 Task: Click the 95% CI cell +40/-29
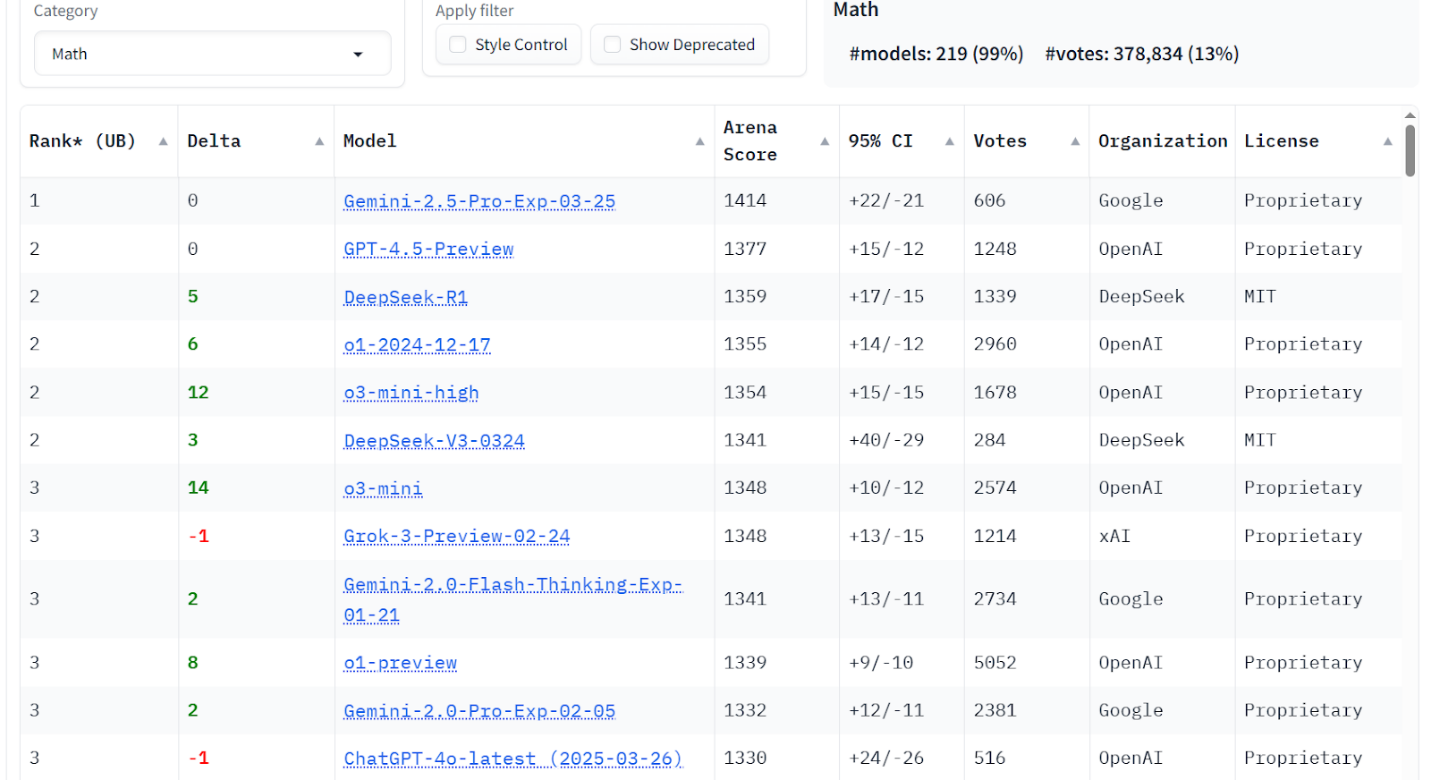coord(886,441)
